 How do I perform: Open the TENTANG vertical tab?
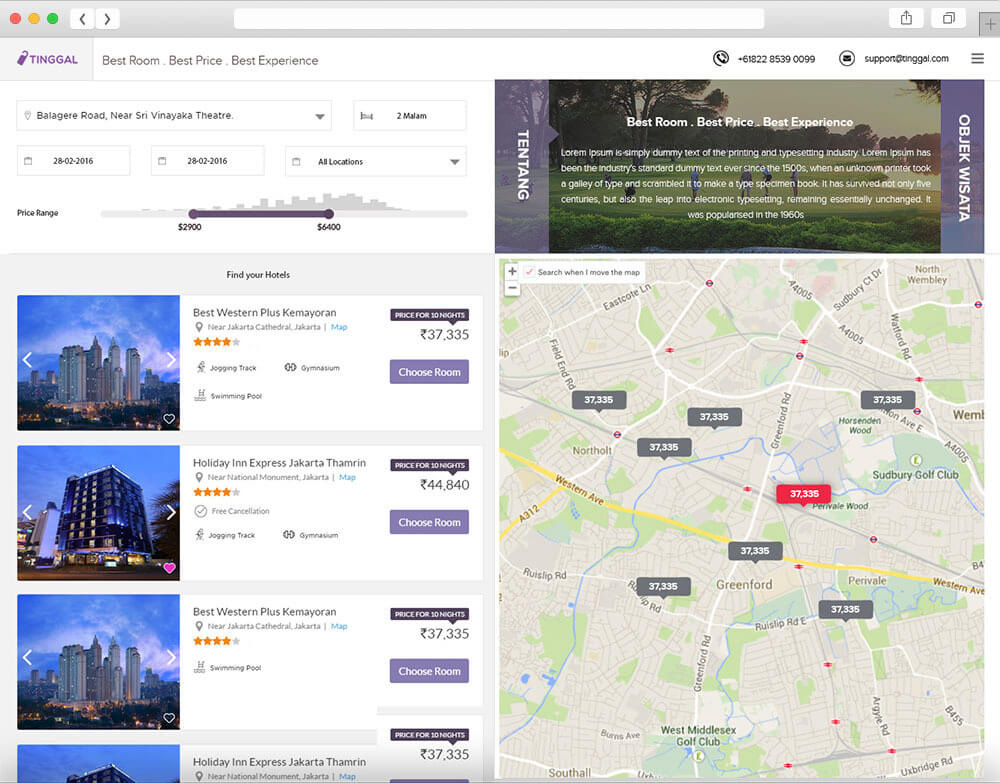click(x=523, y=166)
